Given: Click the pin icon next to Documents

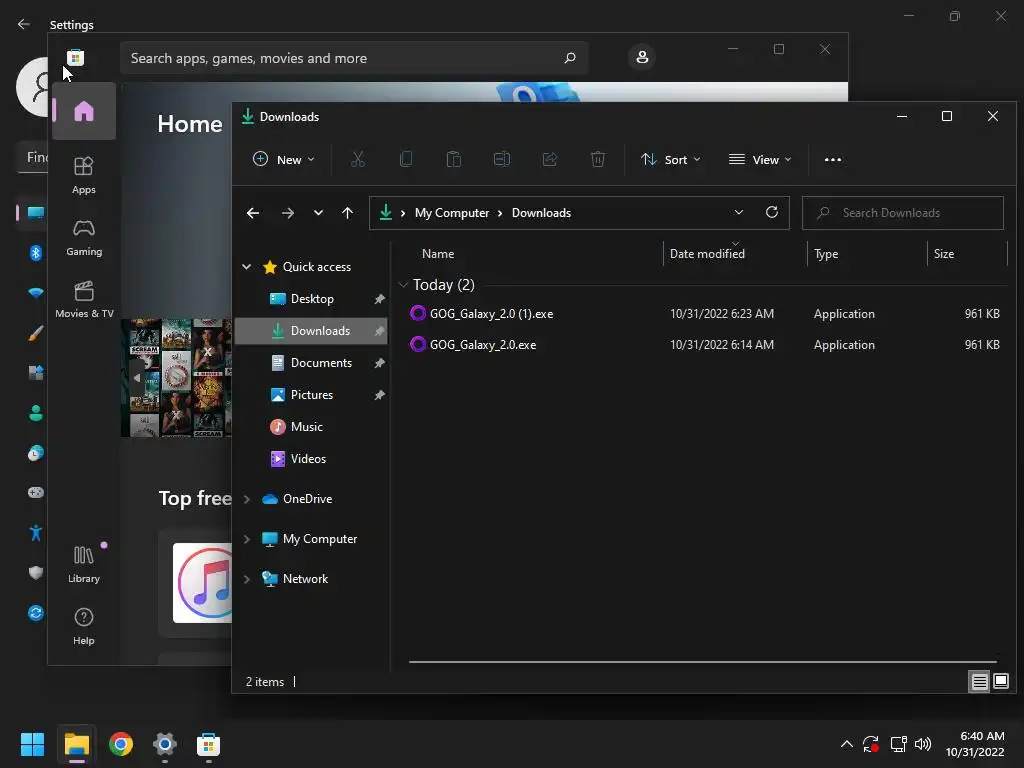Looking at the screenshot, I should click(x=379, y=363).
